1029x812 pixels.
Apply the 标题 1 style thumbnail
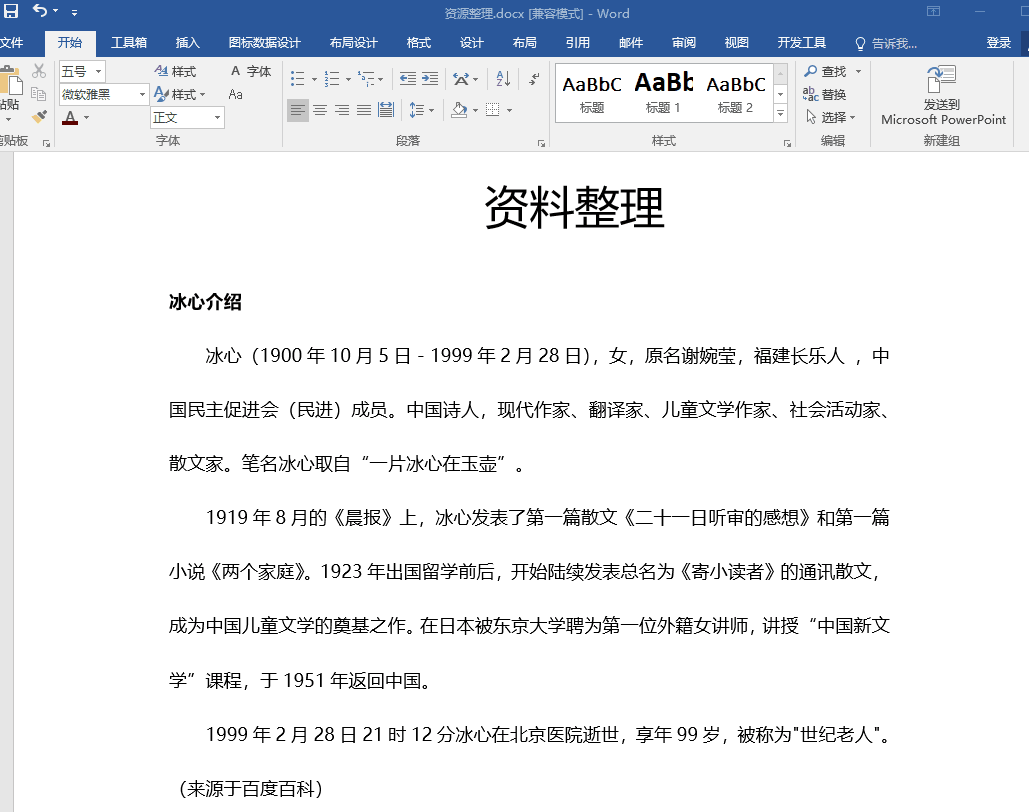[663, 93]
